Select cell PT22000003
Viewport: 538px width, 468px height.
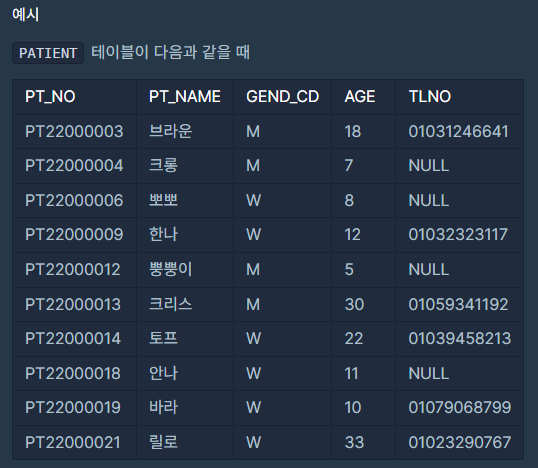[x=74, y=131]
